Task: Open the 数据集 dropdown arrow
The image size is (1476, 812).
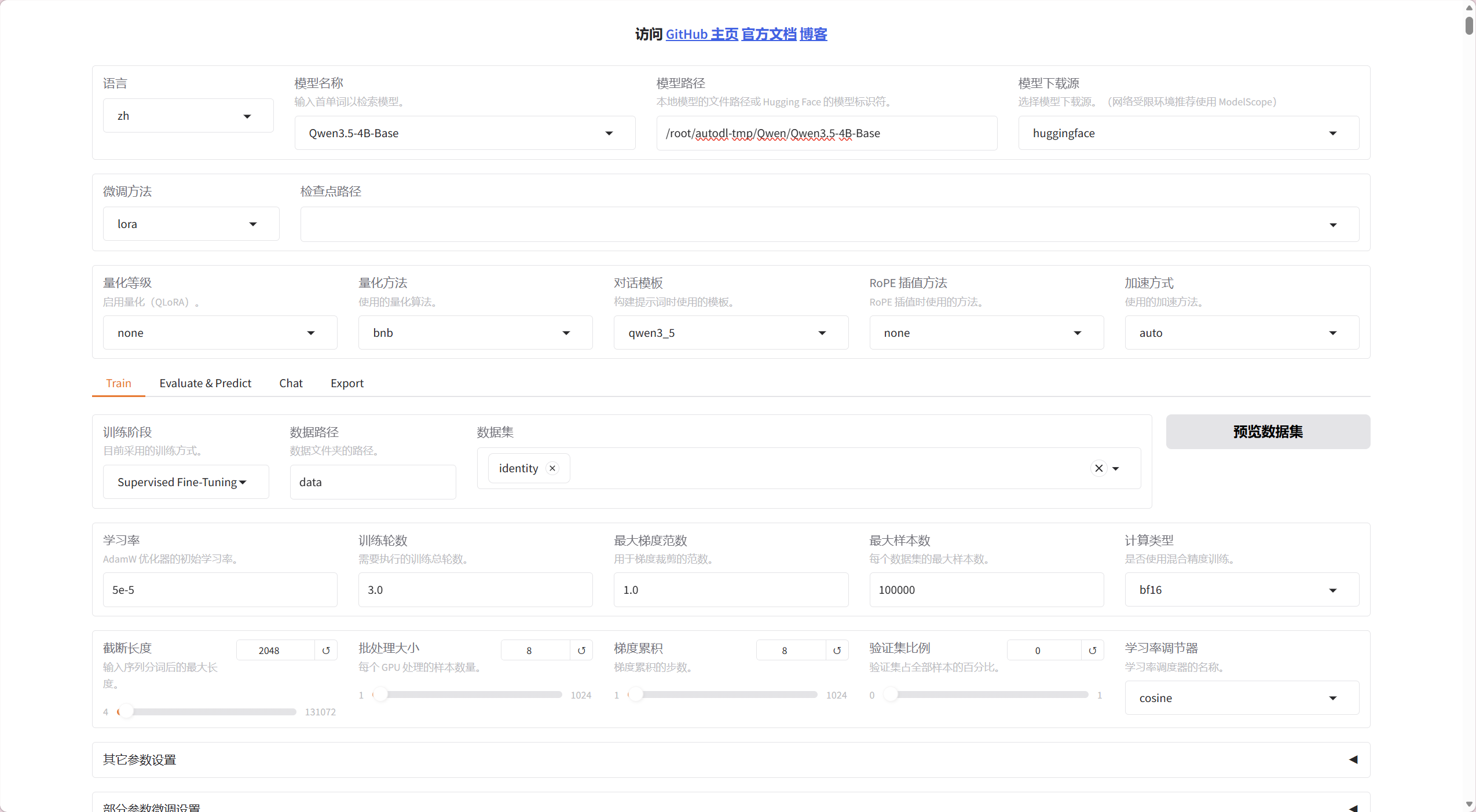Action: [x=1116, y=469]
